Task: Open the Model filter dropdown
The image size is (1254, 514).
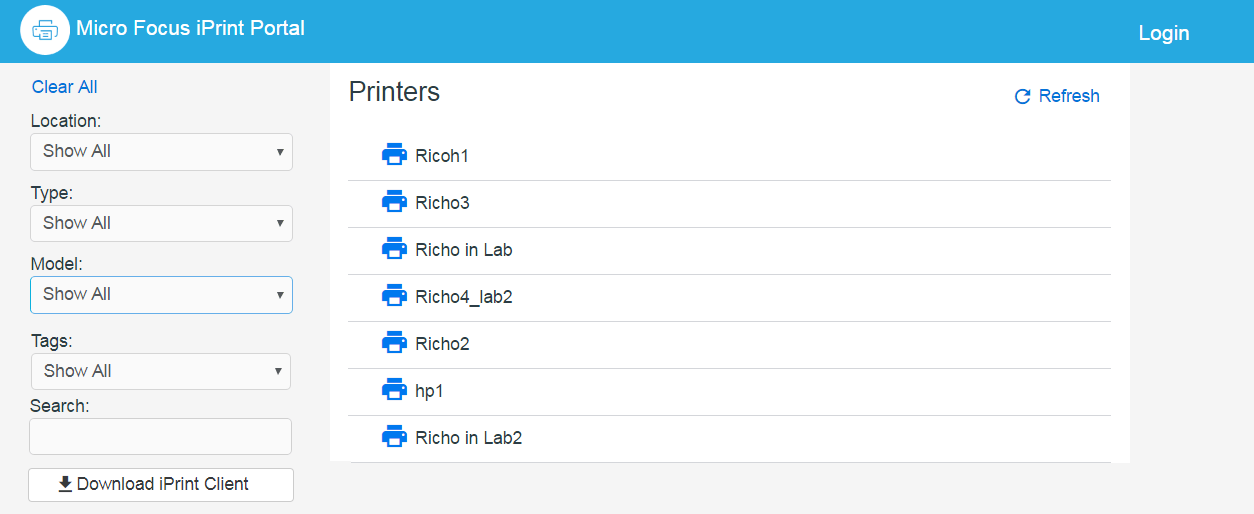Action: coord(161,294)
